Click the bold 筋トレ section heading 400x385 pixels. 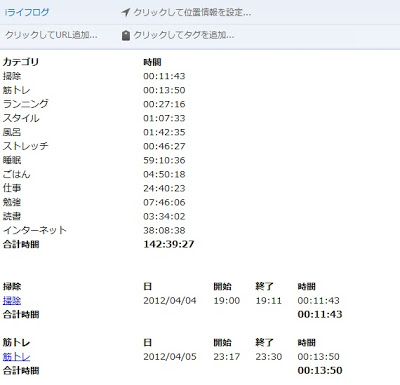(16, 342)
